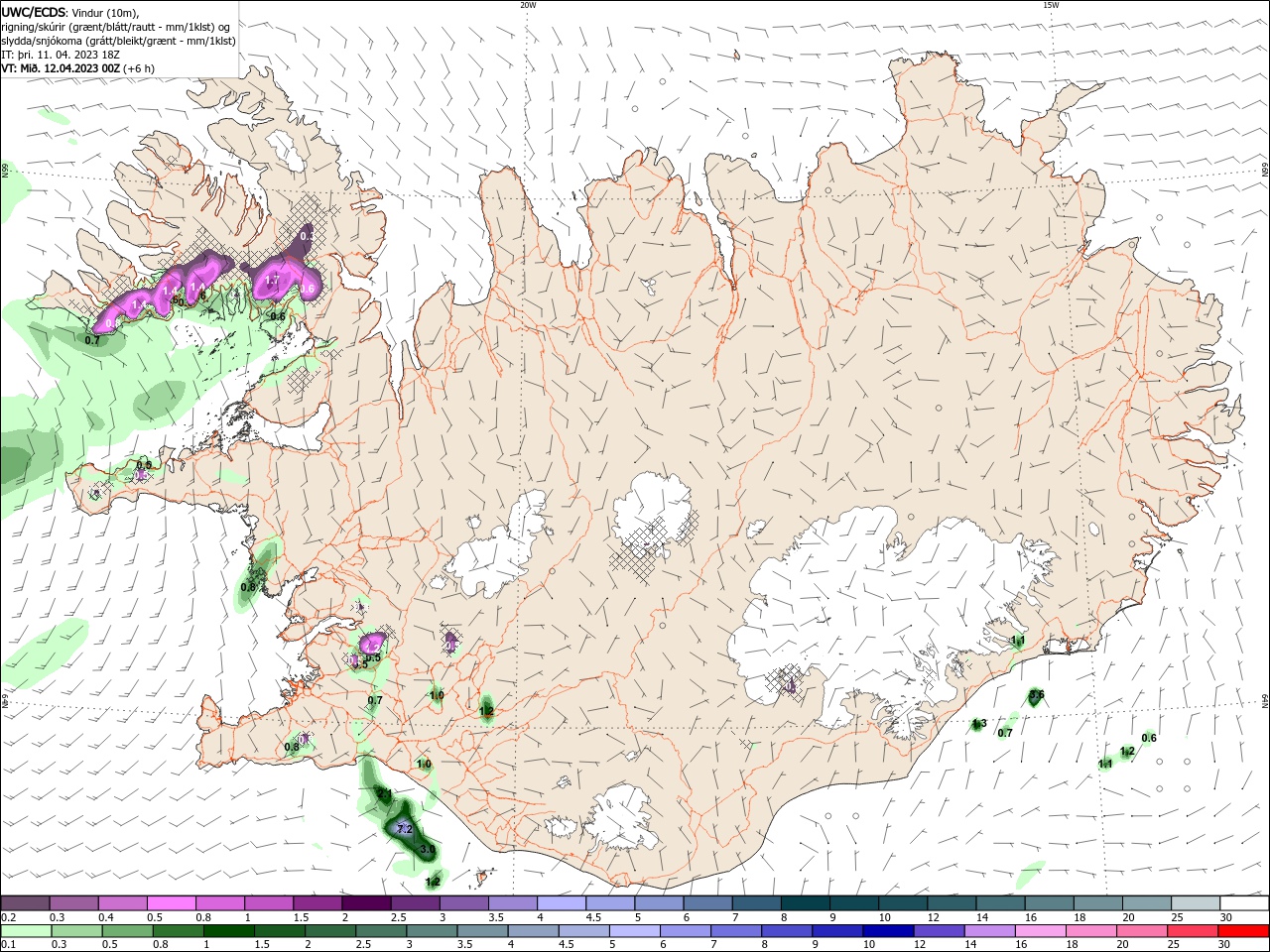Click the 'UWC/ECDS' title text
The image size is (1270, 952).
coord(34,12)
